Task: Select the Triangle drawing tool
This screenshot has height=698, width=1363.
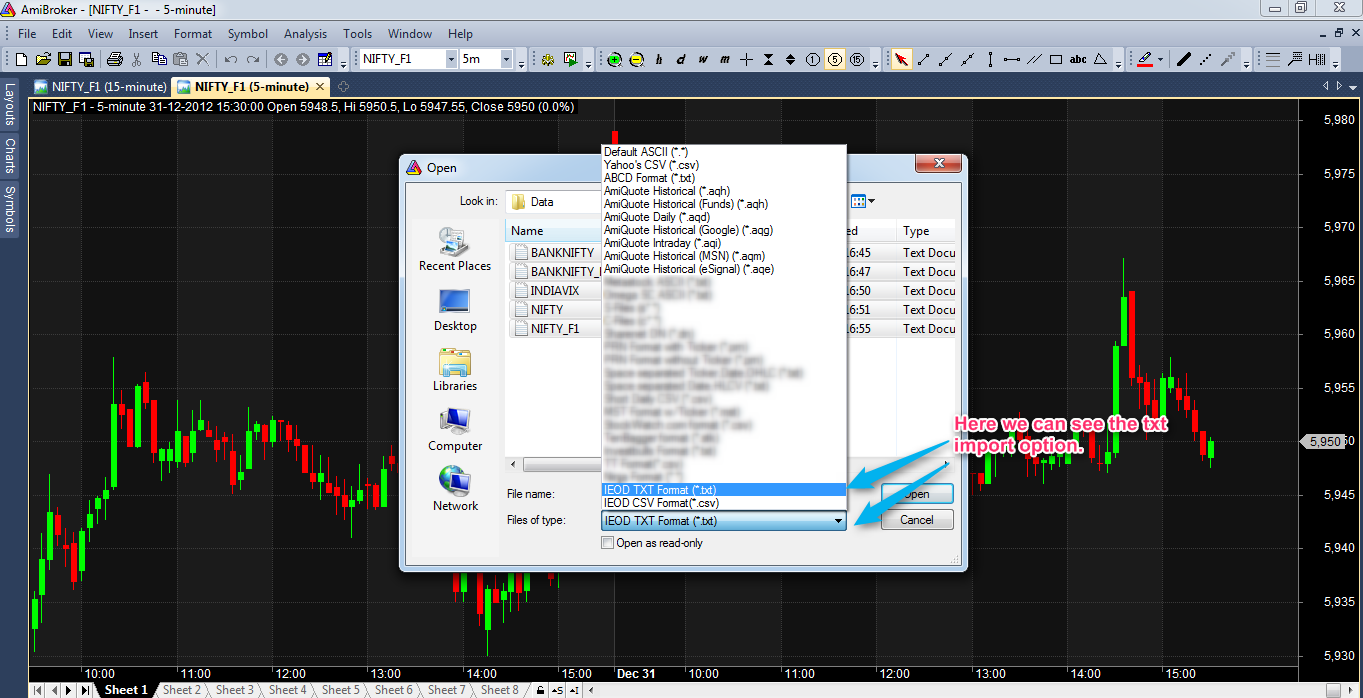Action: (1100, 59)
